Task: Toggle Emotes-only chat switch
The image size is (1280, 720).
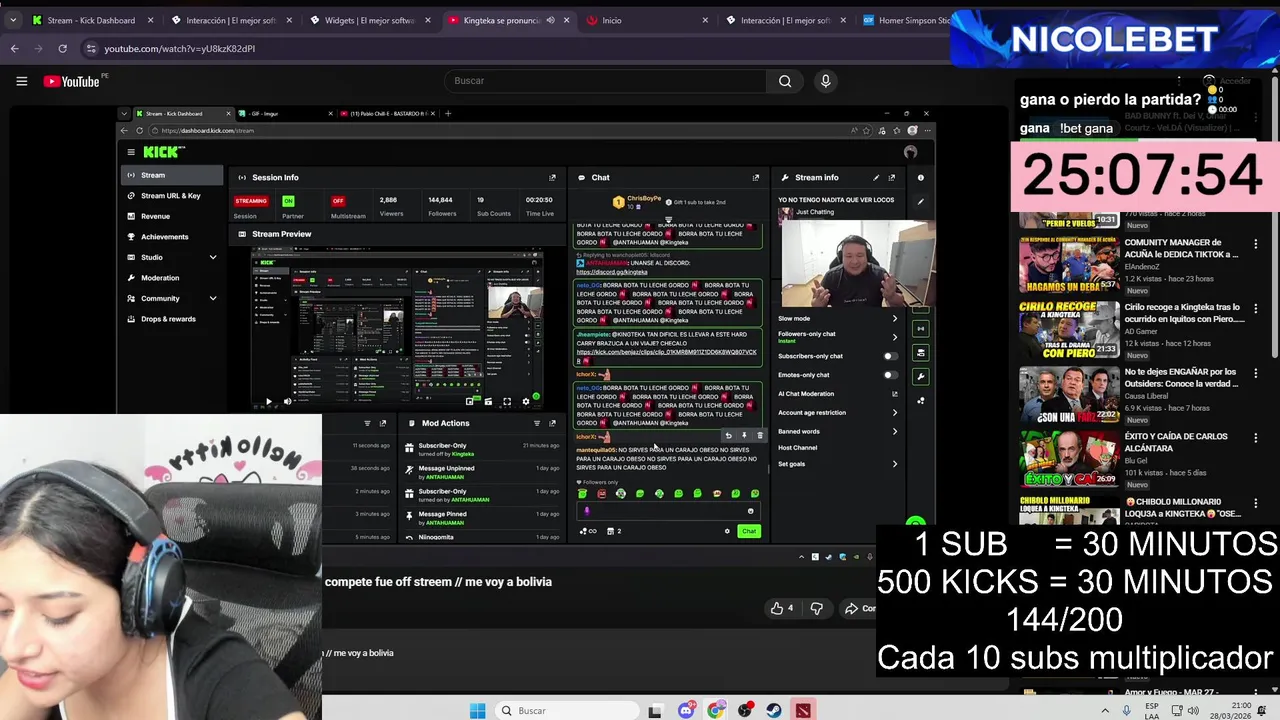Action: pyautogui.click(x=890, y=375)
